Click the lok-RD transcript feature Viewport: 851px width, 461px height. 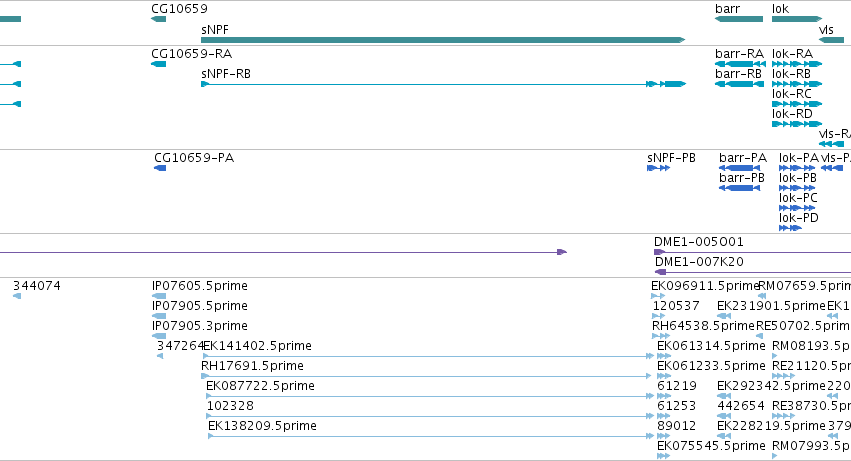point(797,124)
